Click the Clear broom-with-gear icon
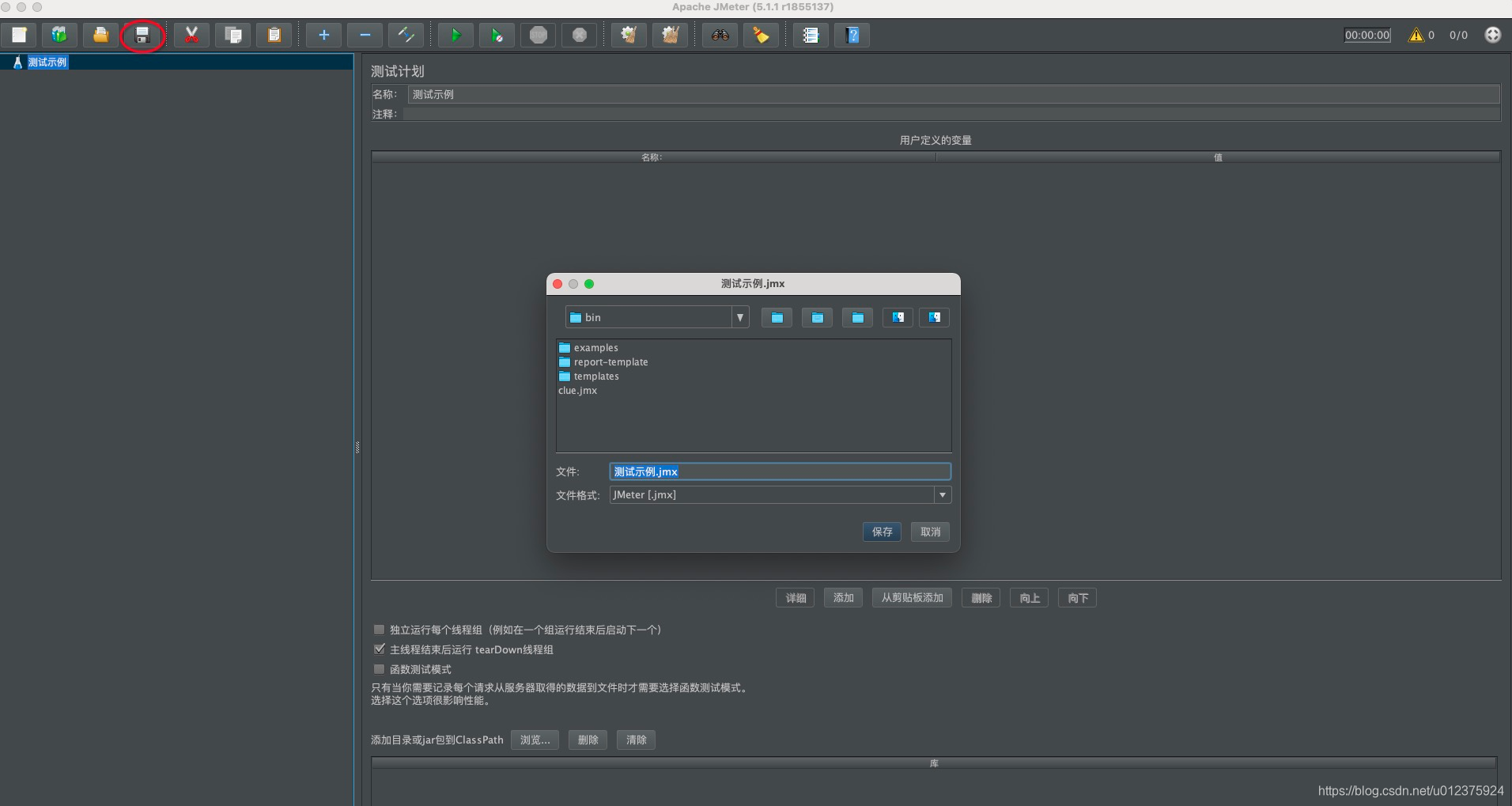The height and width of the screenshot is (806, 1512). pos(629,35)
